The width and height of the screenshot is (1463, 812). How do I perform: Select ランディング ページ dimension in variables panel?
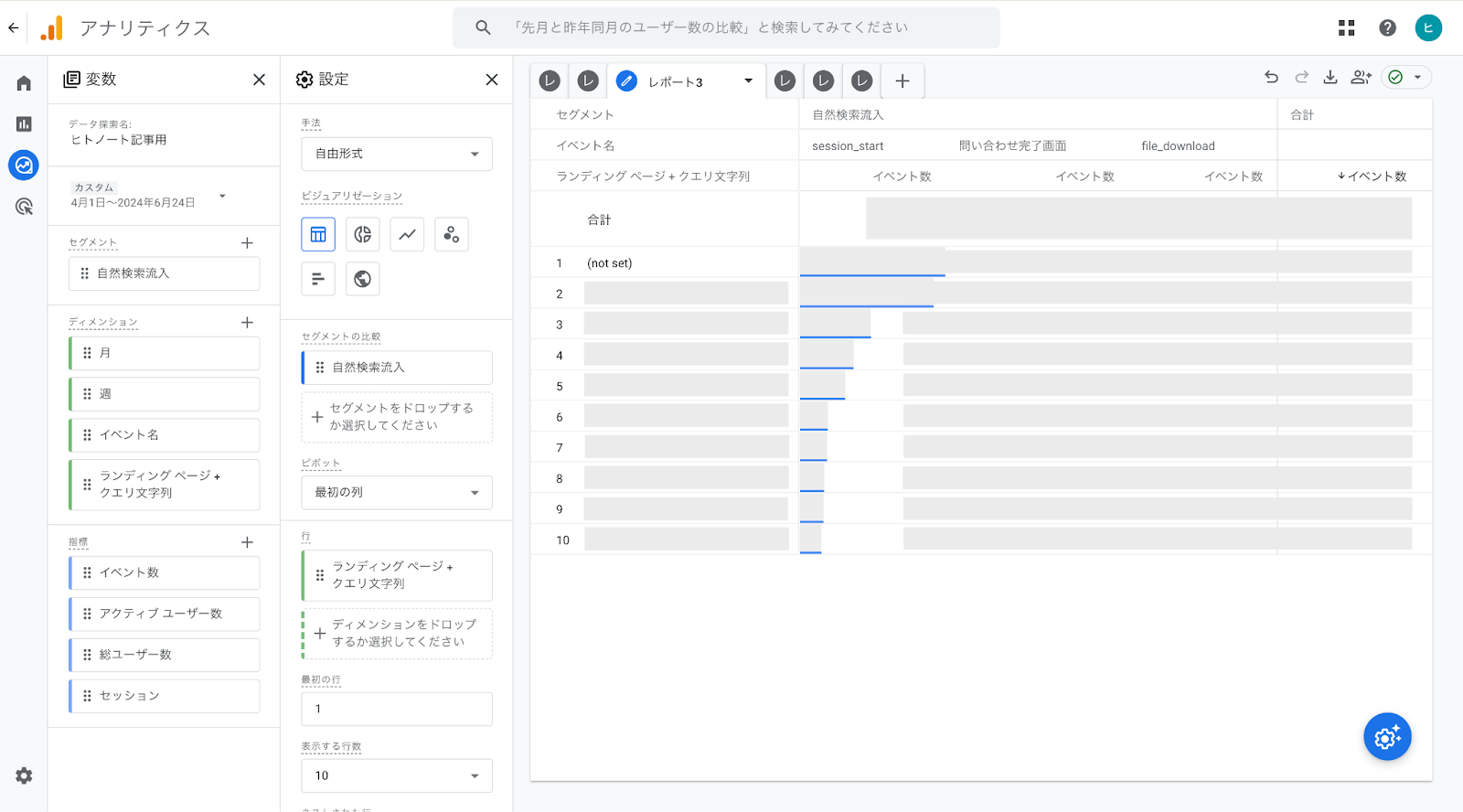click(164, 485)
